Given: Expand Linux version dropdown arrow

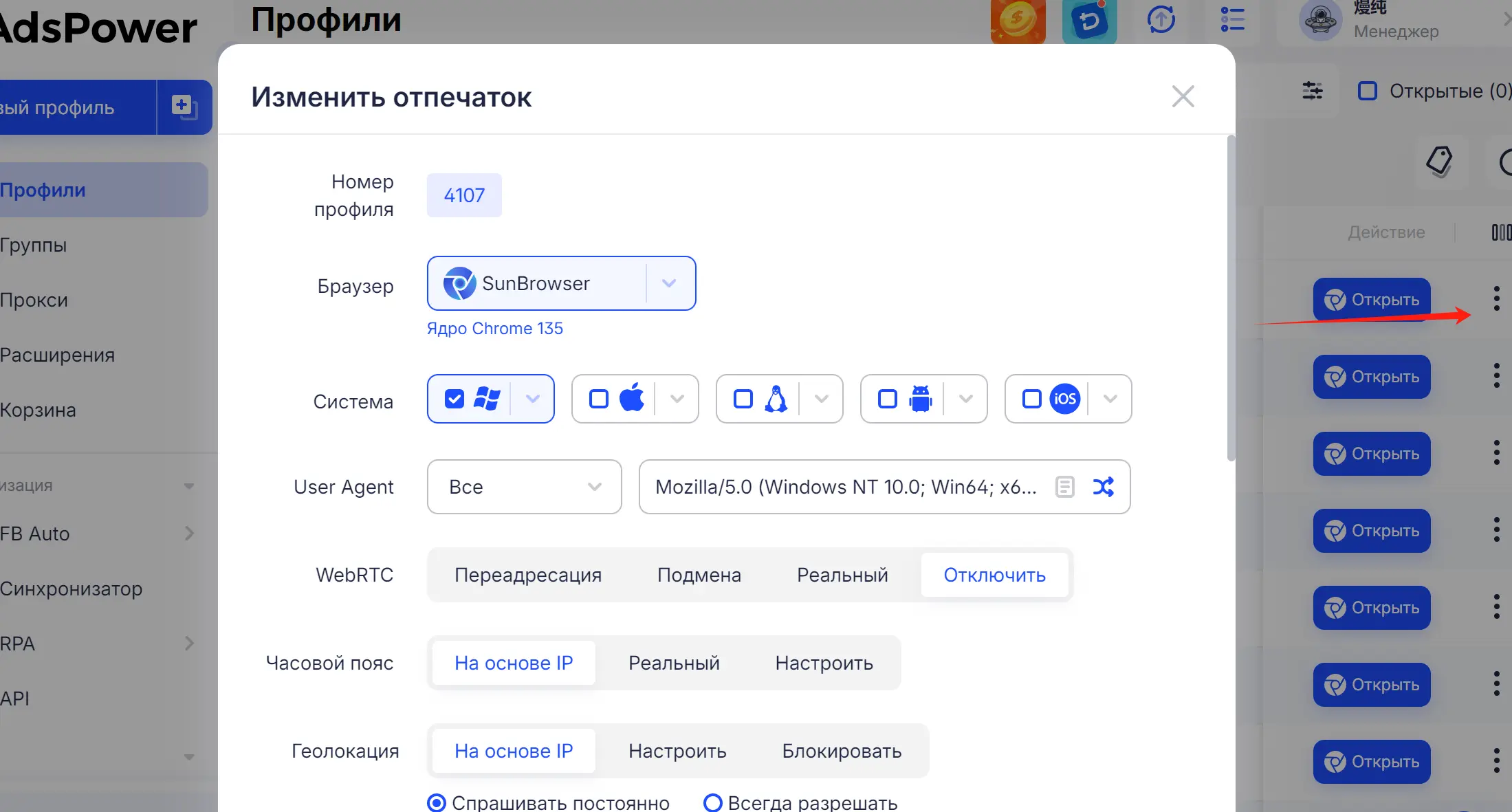Looking at the screenshot, I should [821, 399].
